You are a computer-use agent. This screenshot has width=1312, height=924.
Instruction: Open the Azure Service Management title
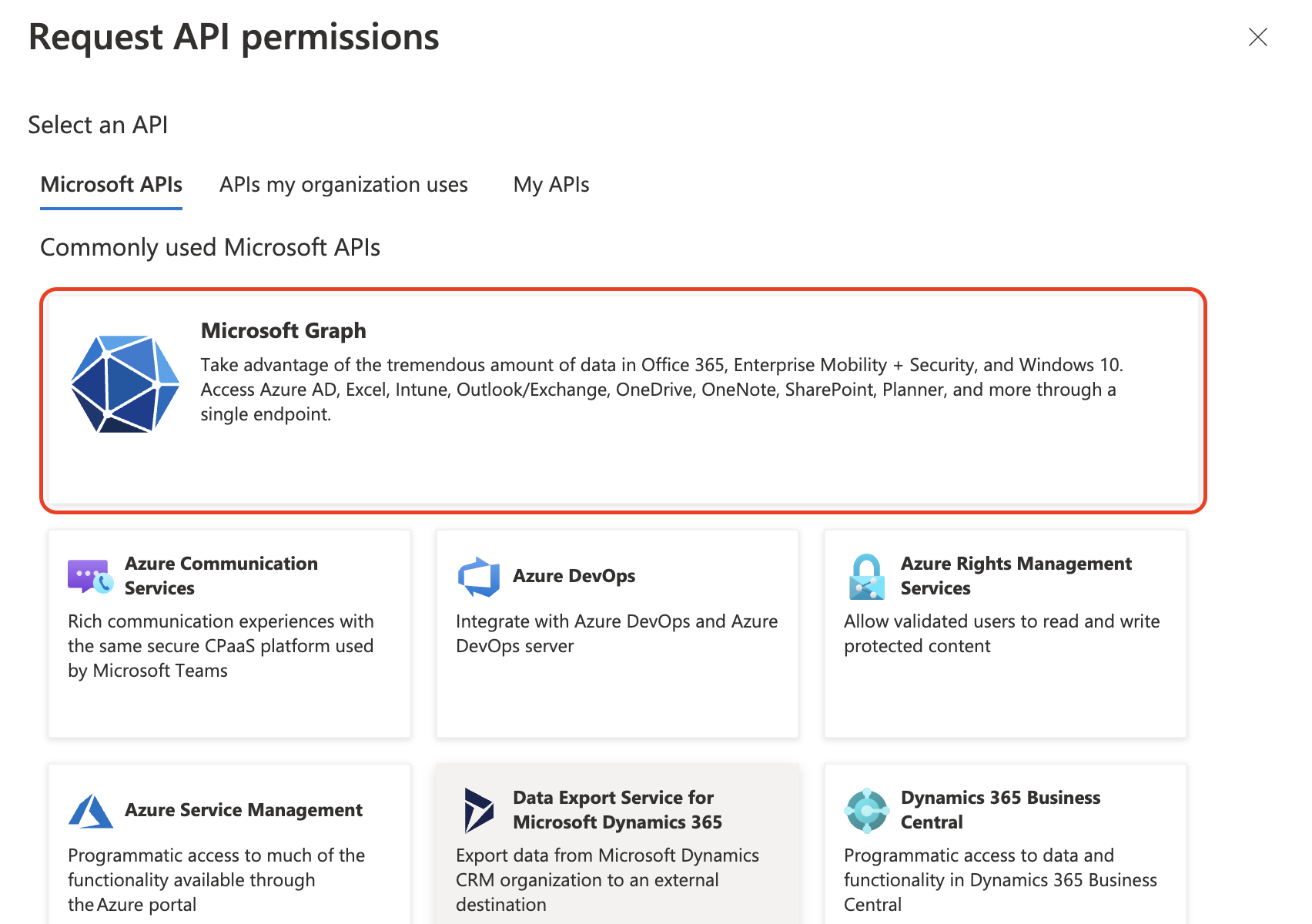[x=243, y=810]
